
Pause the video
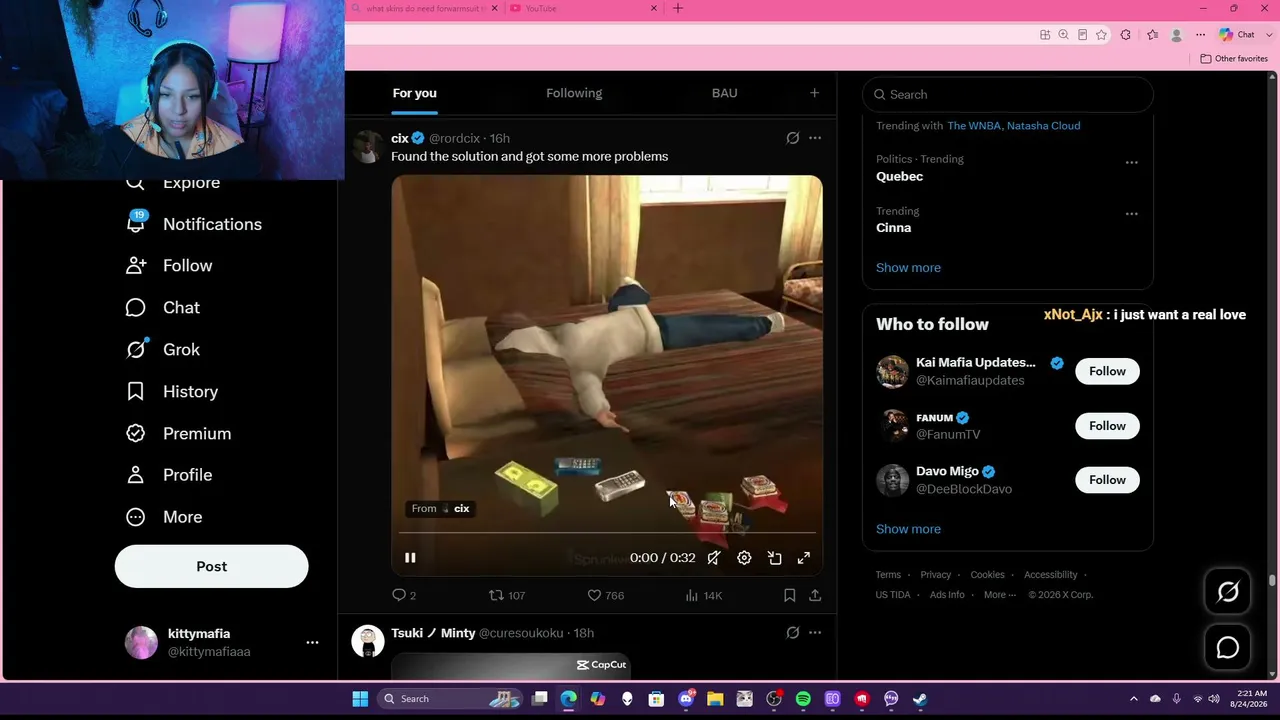pos(410,558)
